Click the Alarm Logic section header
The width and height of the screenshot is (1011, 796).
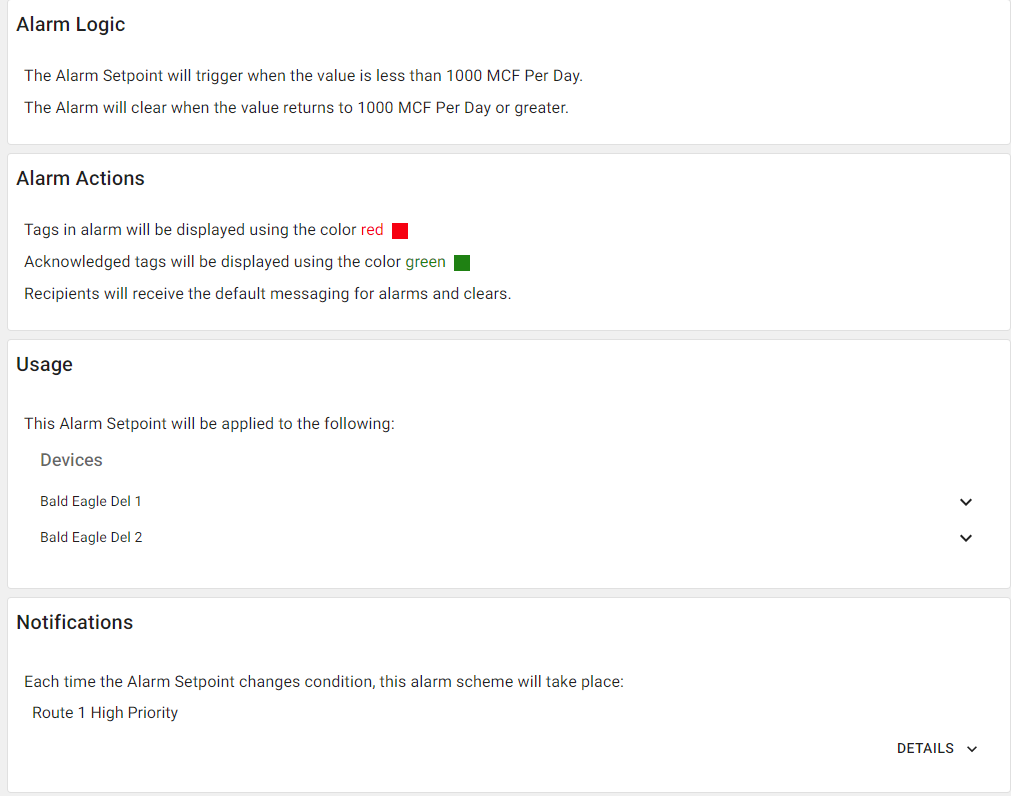70,24
